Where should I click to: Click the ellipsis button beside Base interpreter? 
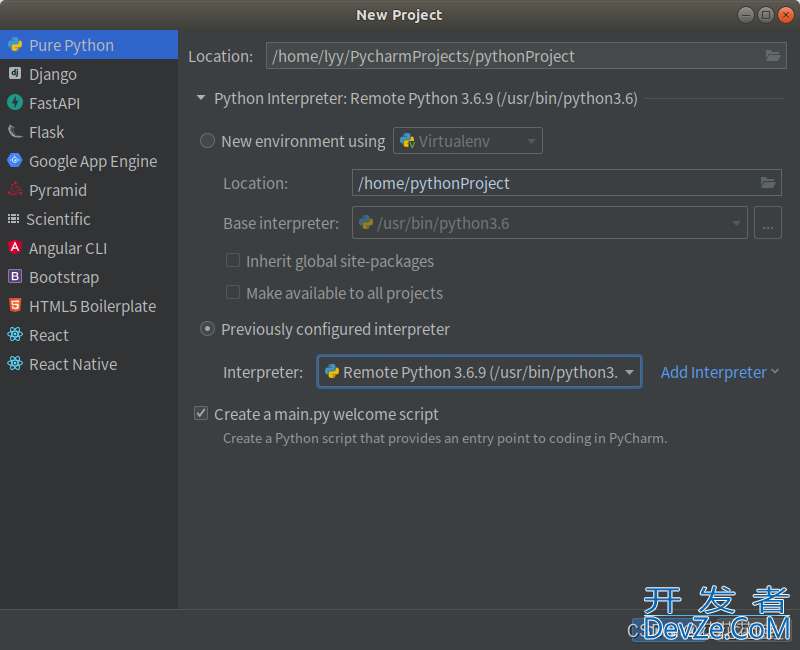767,222
